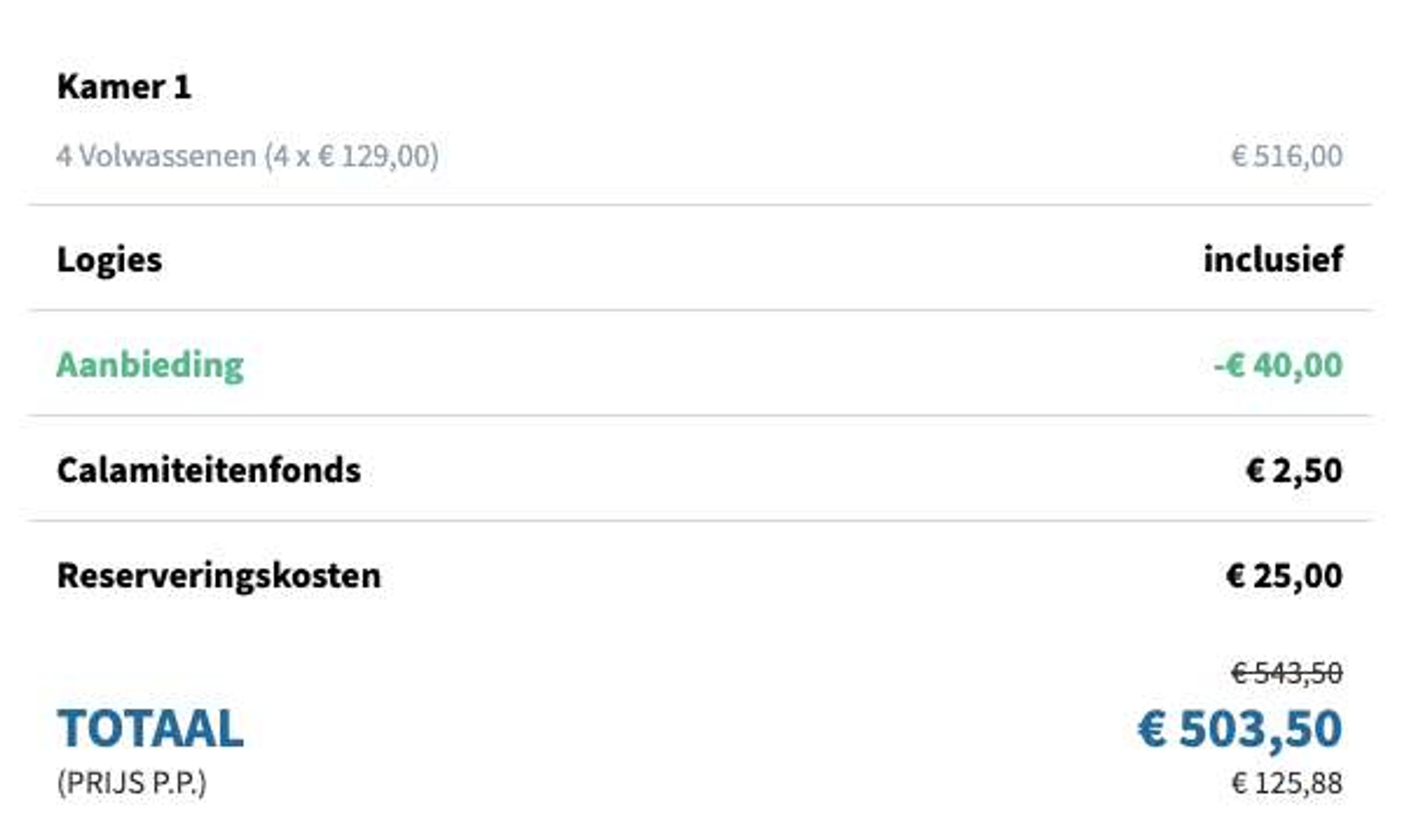Screen dimensions: 1418x840
Task: Click the € 2,50 Calamiteitenfonds fee
Action: point(1294,470)
